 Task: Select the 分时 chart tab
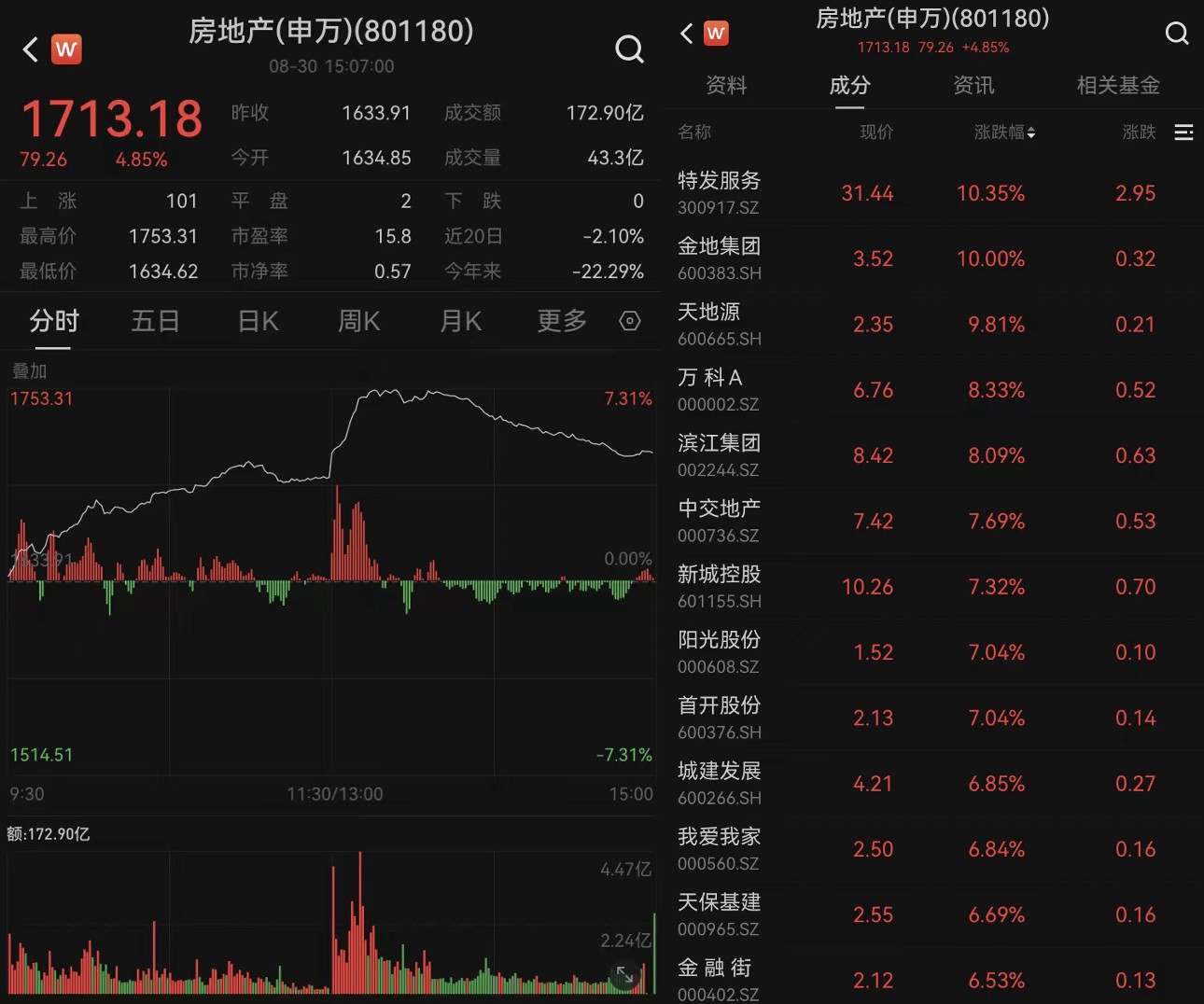(53, 321)
